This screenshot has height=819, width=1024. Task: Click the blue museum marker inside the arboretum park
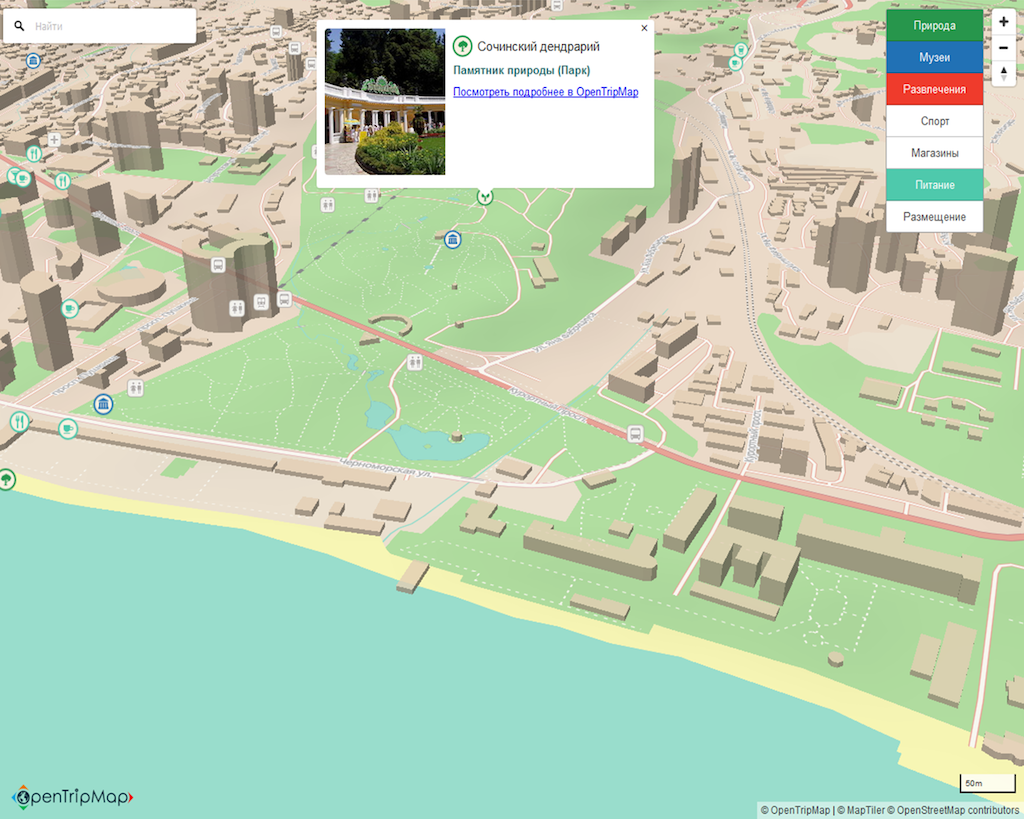click(x=453, y=239)
